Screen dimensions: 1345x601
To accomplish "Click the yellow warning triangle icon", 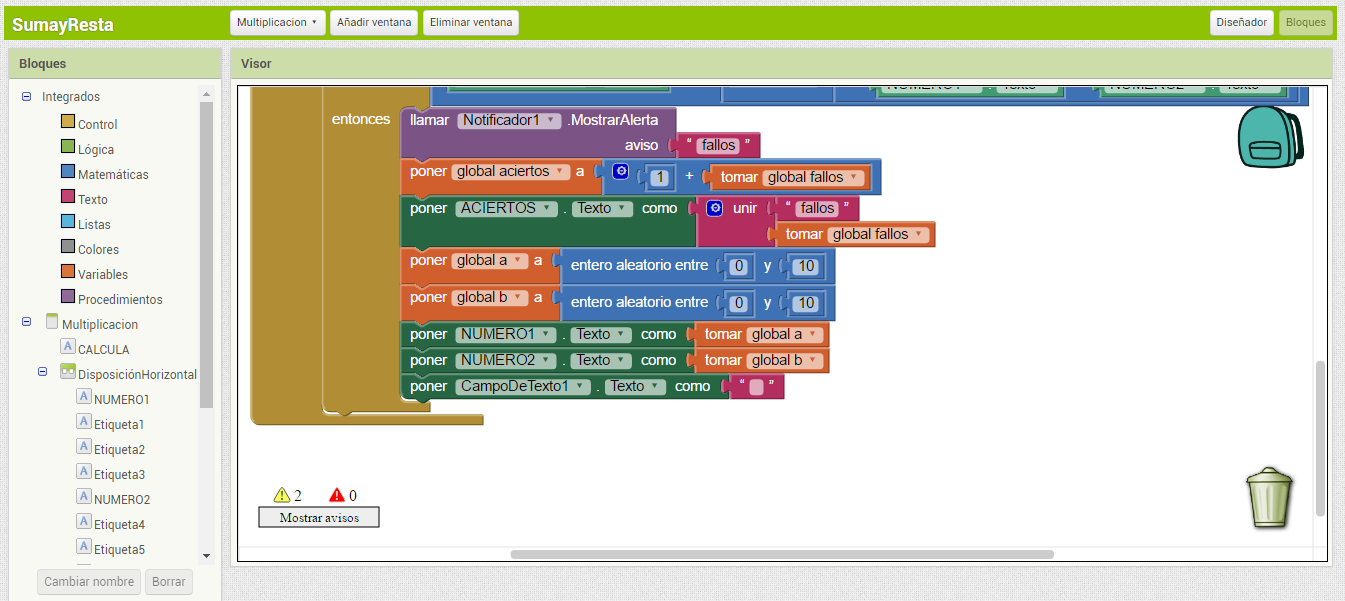I will point(282,495).
